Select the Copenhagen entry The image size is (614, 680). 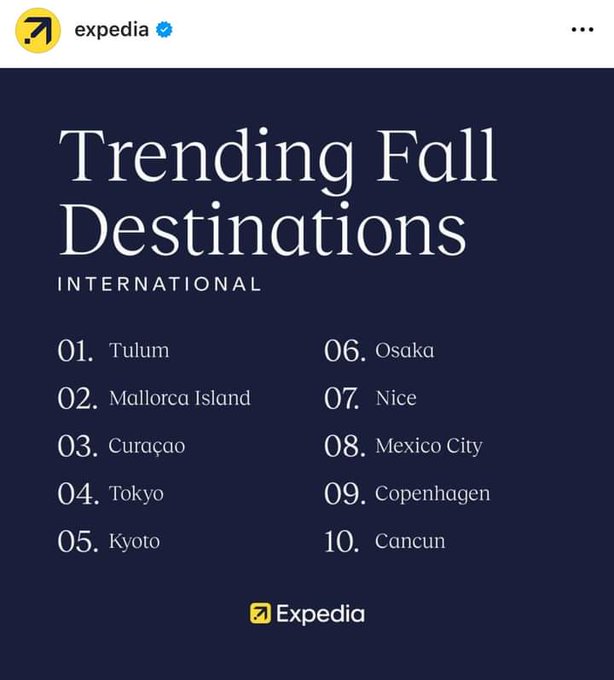tap(432, 494)
